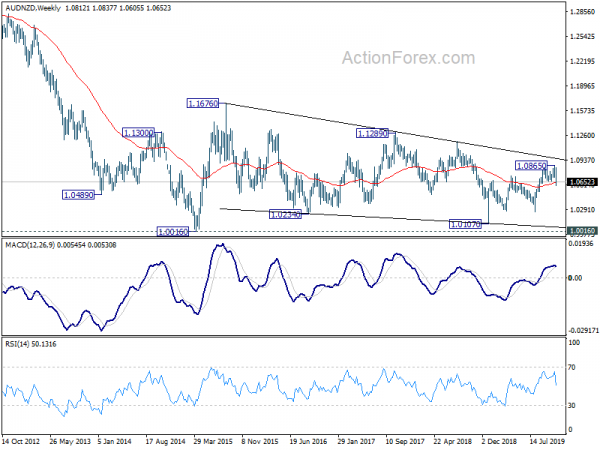The image size is (600, 450).
Task: Click the 5 Jan 2014 date label
Action: coord(114,441)
